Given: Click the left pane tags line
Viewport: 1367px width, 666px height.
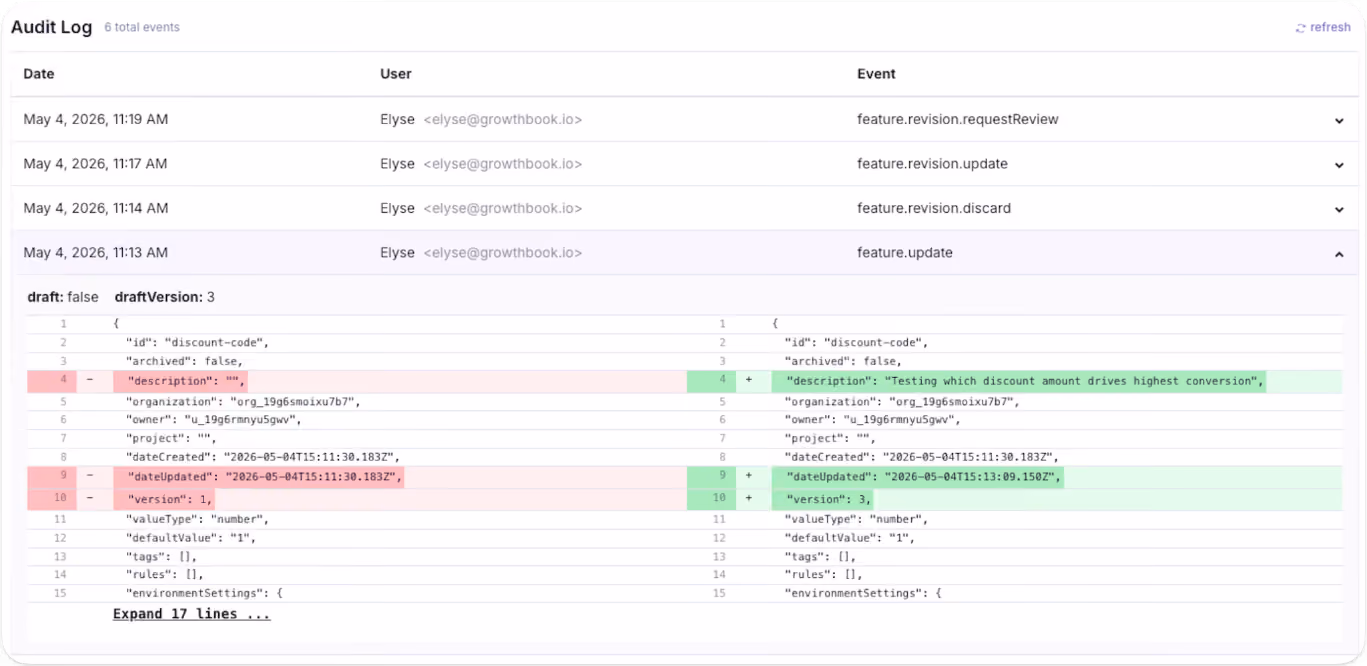Looking at the screenshot, I should (x=161, y=556).
